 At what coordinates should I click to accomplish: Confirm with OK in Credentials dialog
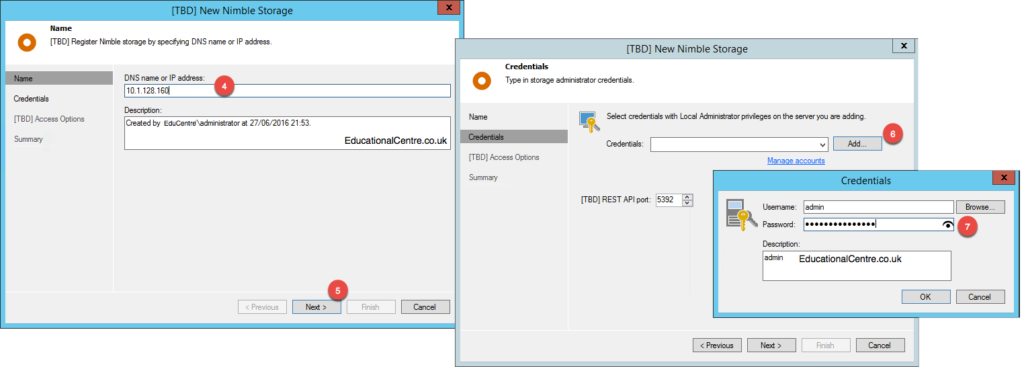(x=925, y=296)
